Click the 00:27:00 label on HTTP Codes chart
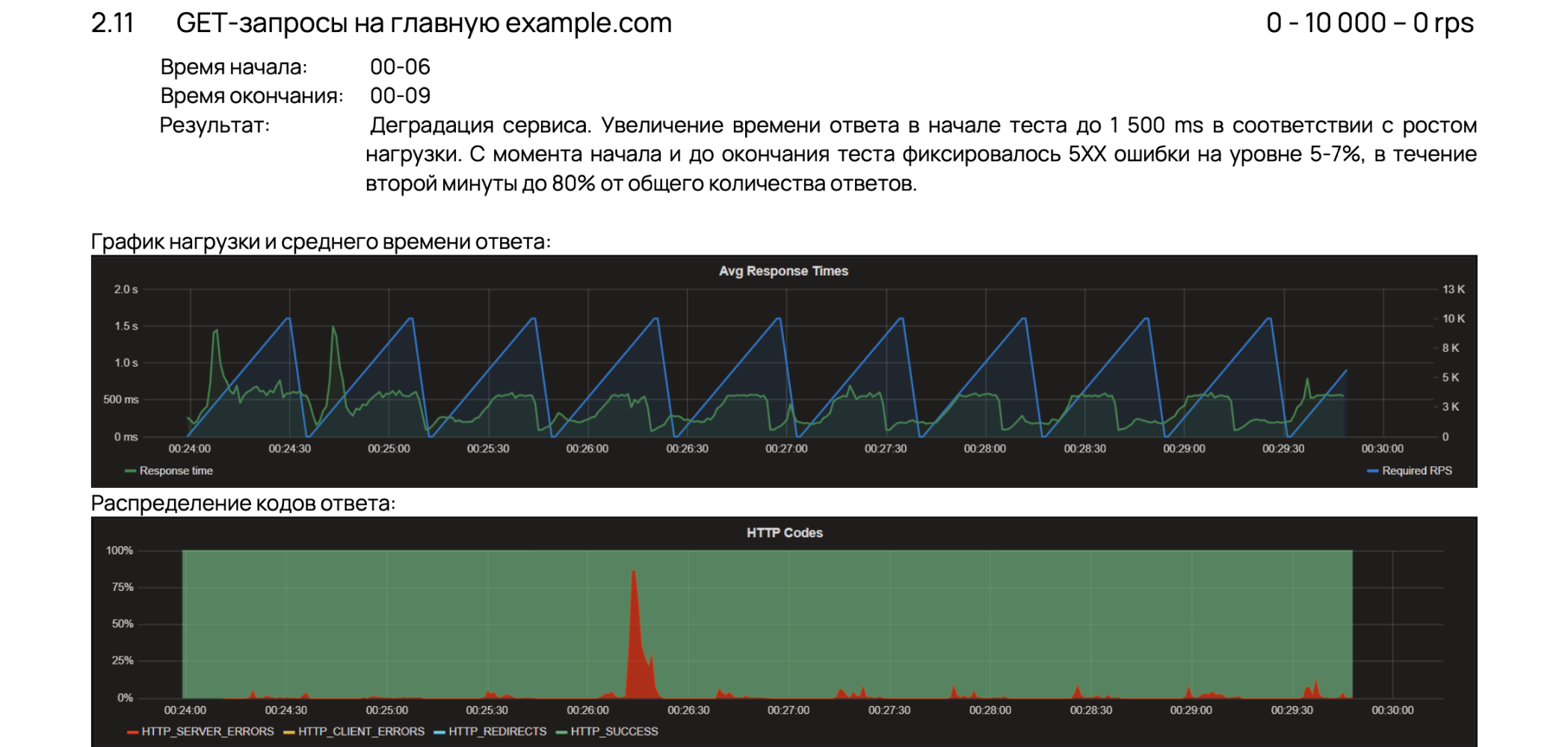Image resolution: width=1568 pixels, height=747 pixels. 788,710
